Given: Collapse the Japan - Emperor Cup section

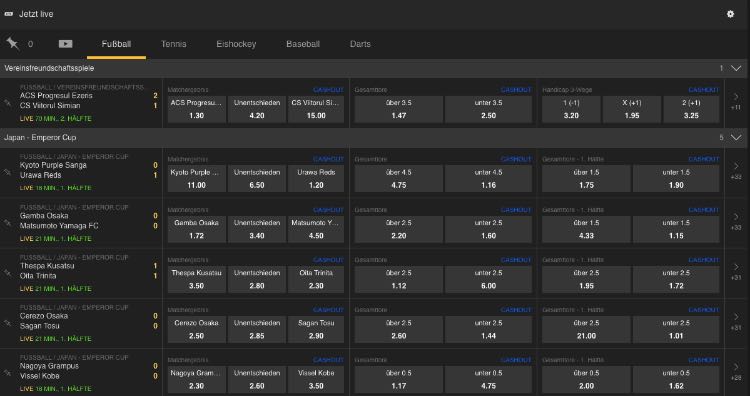Looking at the screenshot, I should point(736,138).
